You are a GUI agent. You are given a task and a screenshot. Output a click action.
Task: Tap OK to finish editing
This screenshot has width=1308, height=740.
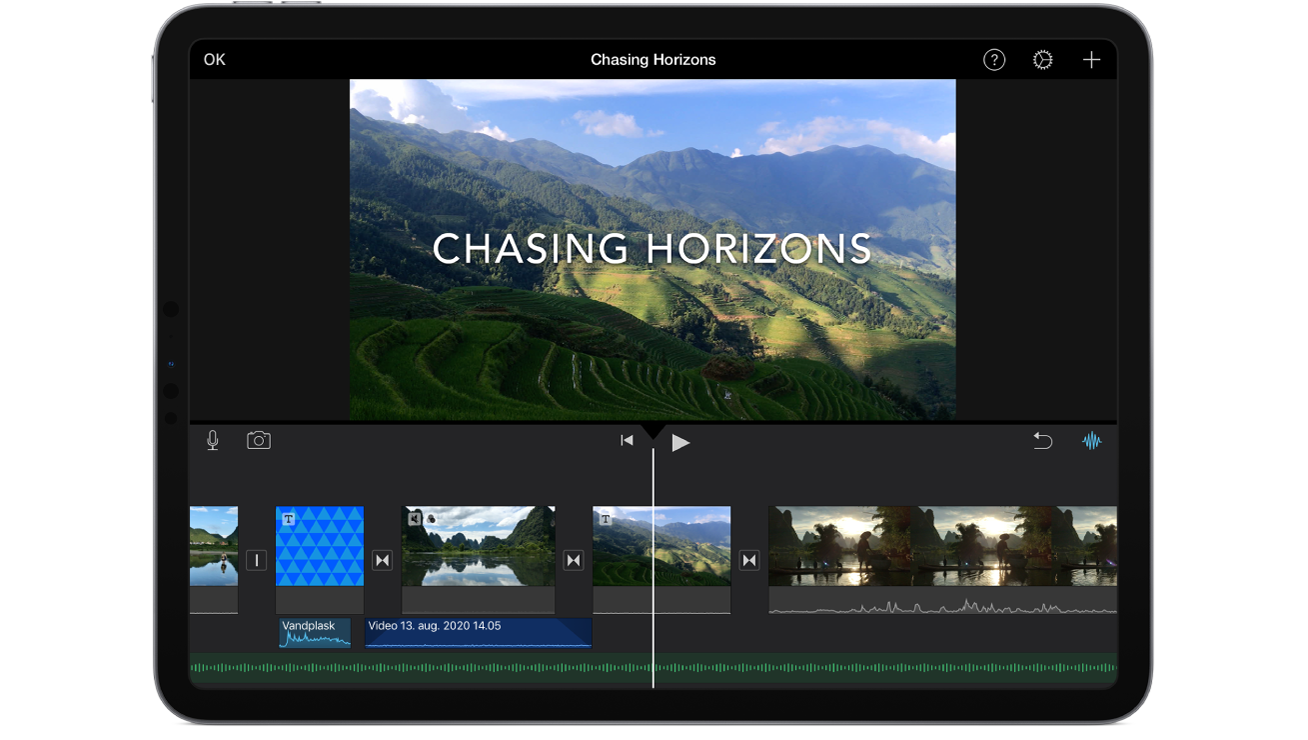(215, 60)
